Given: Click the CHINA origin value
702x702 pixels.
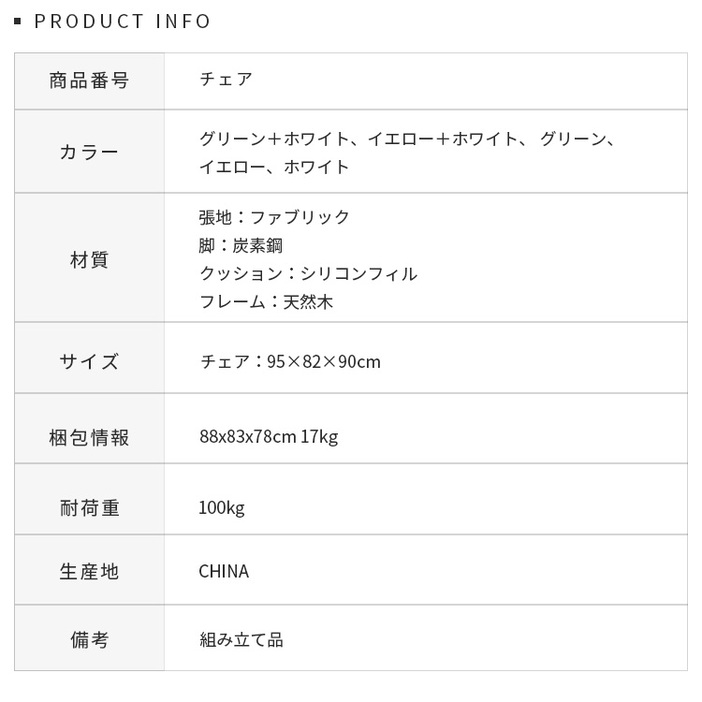Looking at the screenshot, I should (x=224, y=572).
